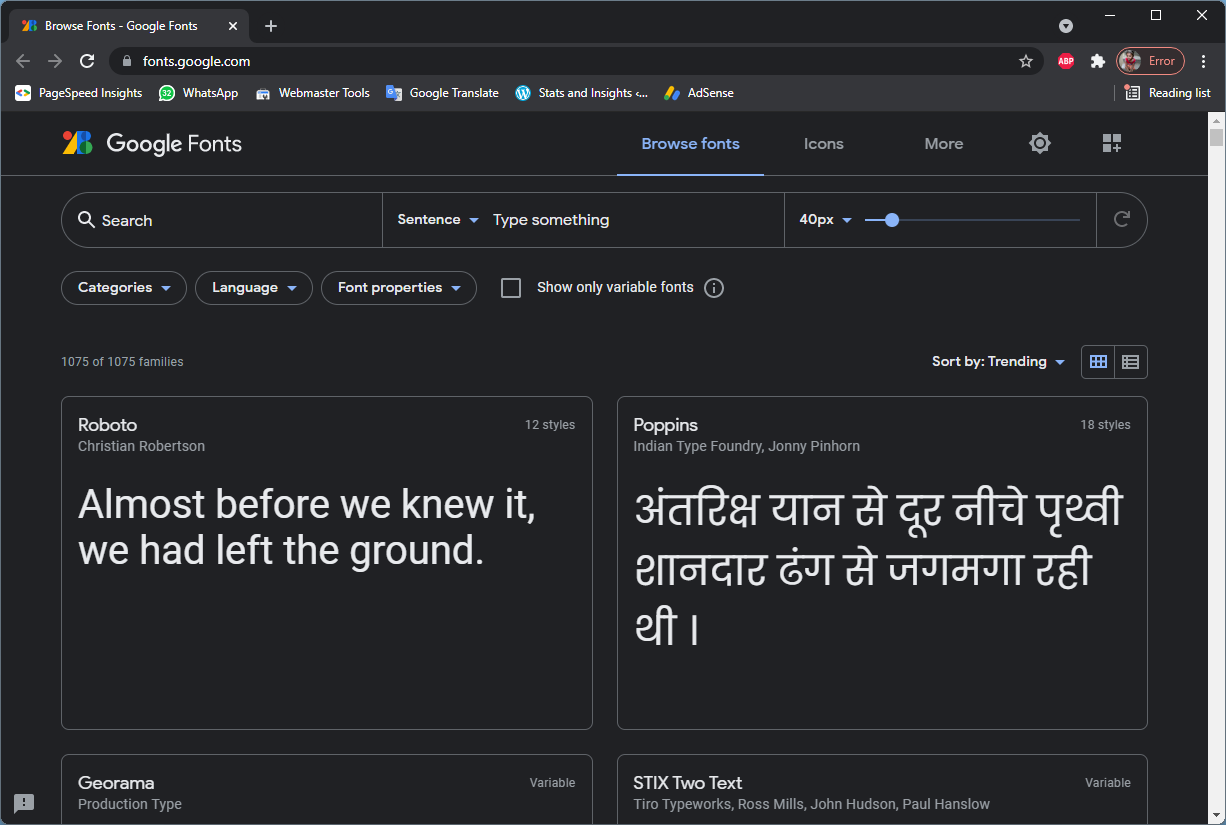Open the Extensions puzzle icon
The image size is (1226, 825).
click(x=1098, y=61)
